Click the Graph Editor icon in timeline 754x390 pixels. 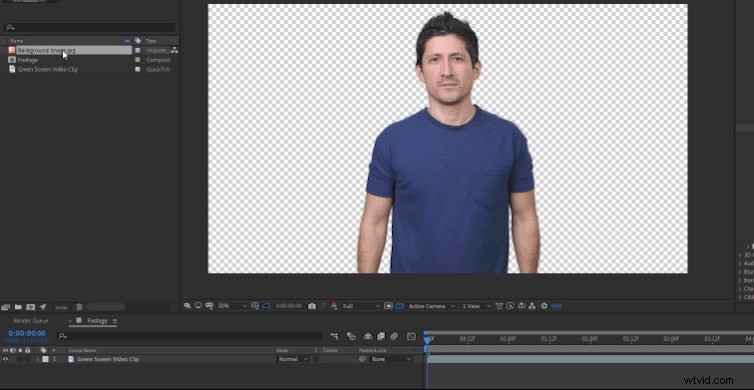tap(411, 336)
